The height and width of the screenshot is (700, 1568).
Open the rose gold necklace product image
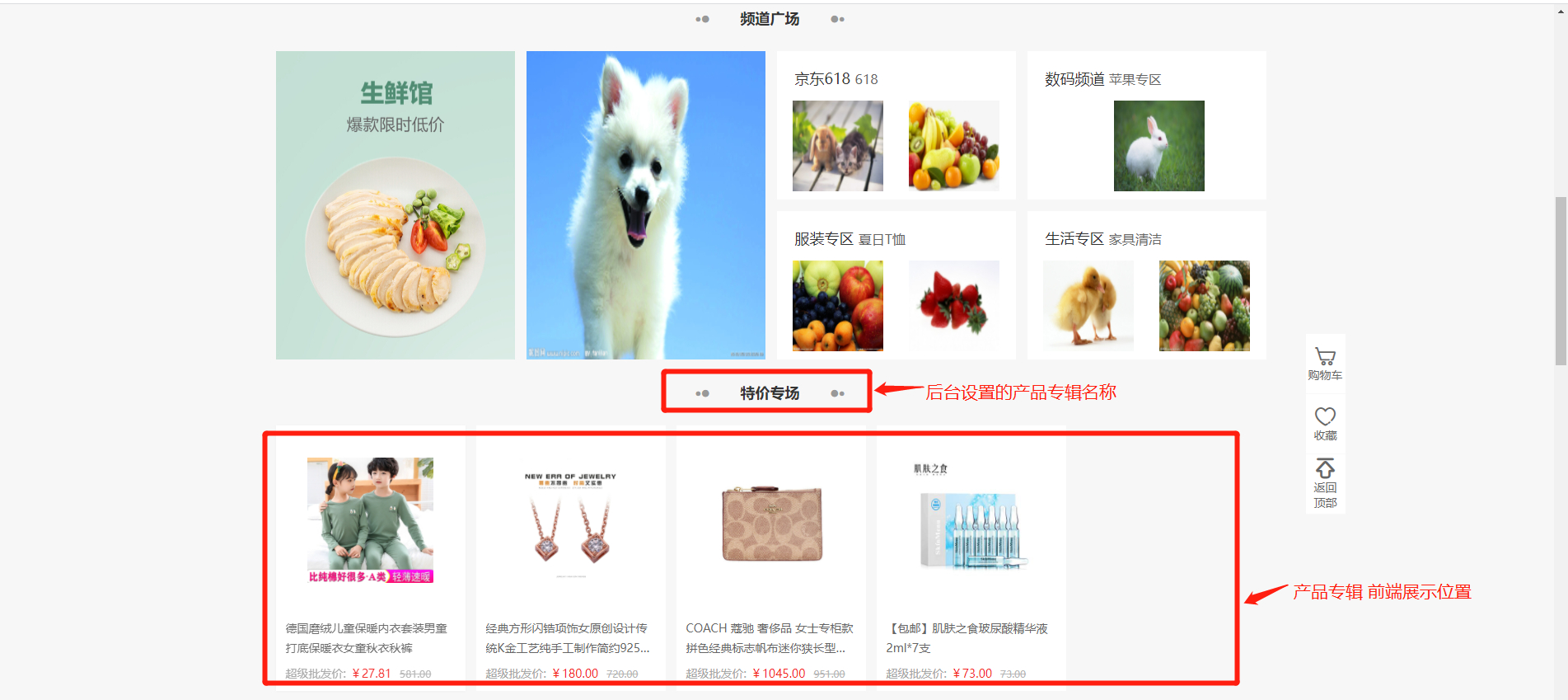[x=570, y=521]
